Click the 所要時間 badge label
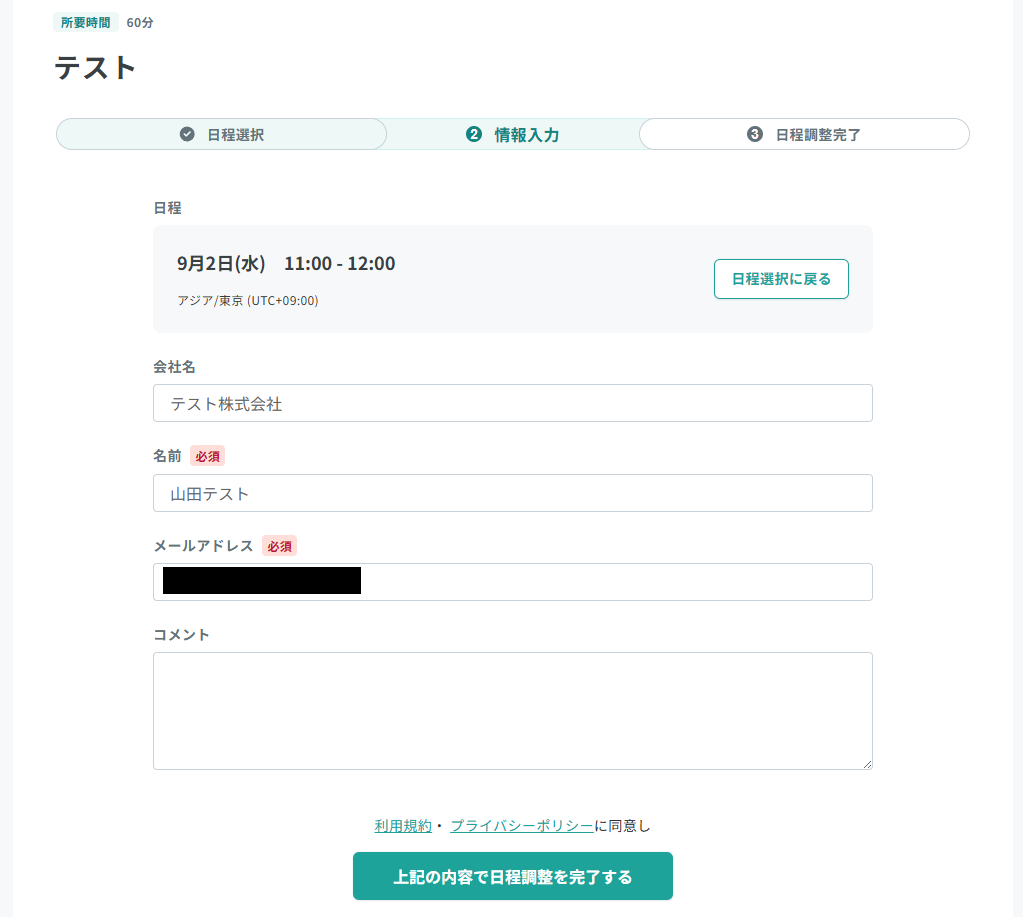This screenshot has height=917, width=1023. click(x=85, y=22)
